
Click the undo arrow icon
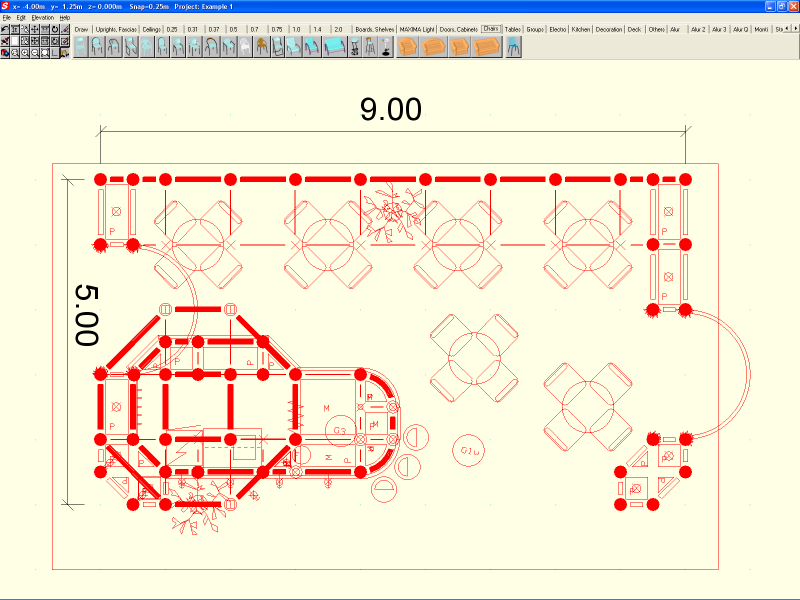pyautogui.click(x=5, y=29)
